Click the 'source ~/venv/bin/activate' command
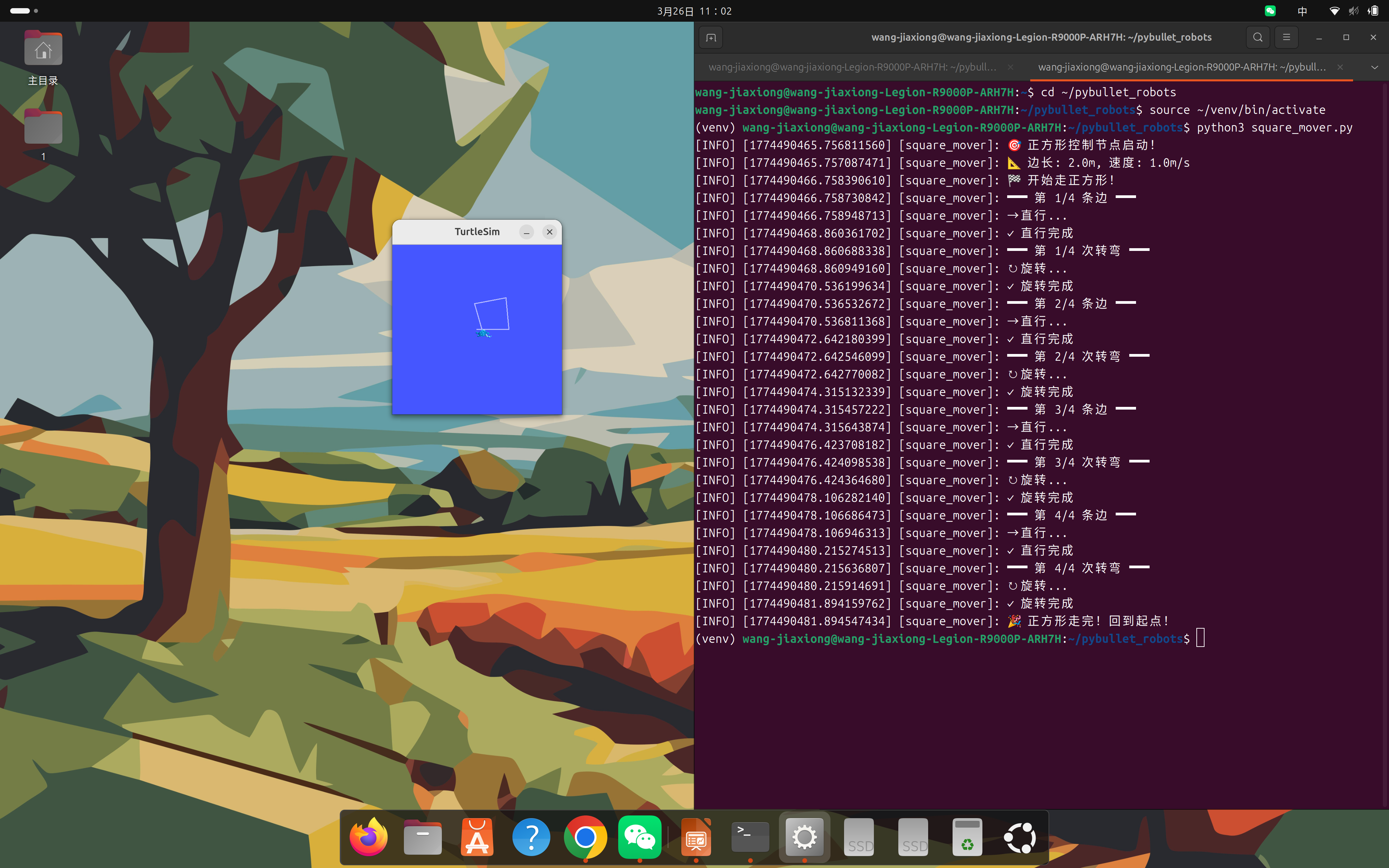This screenshot has width=1389, height=868. 1237,110
